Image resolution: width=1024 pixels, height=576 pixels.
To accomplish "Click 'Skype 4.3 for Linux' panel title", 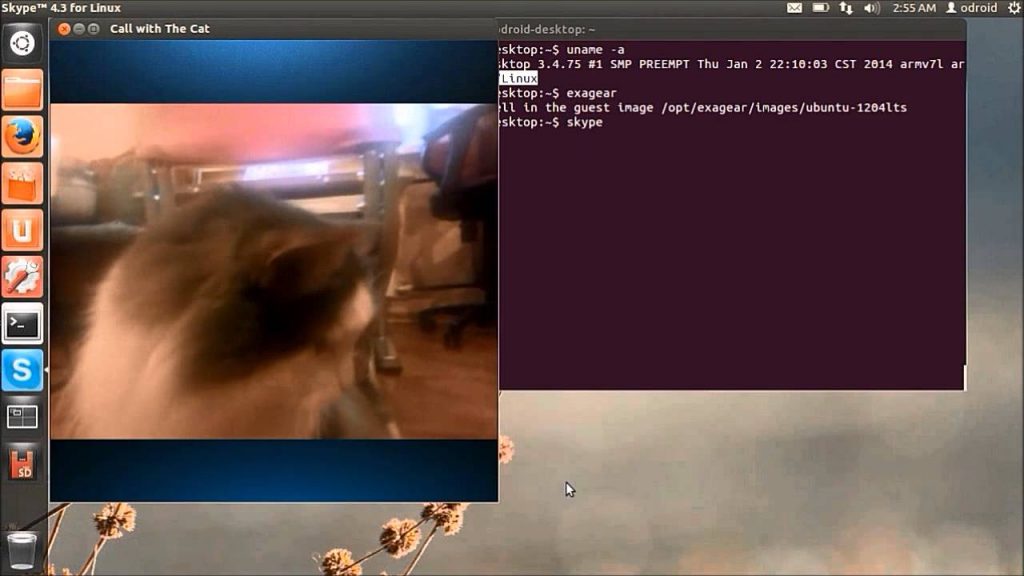I will (x=61, y=8).
